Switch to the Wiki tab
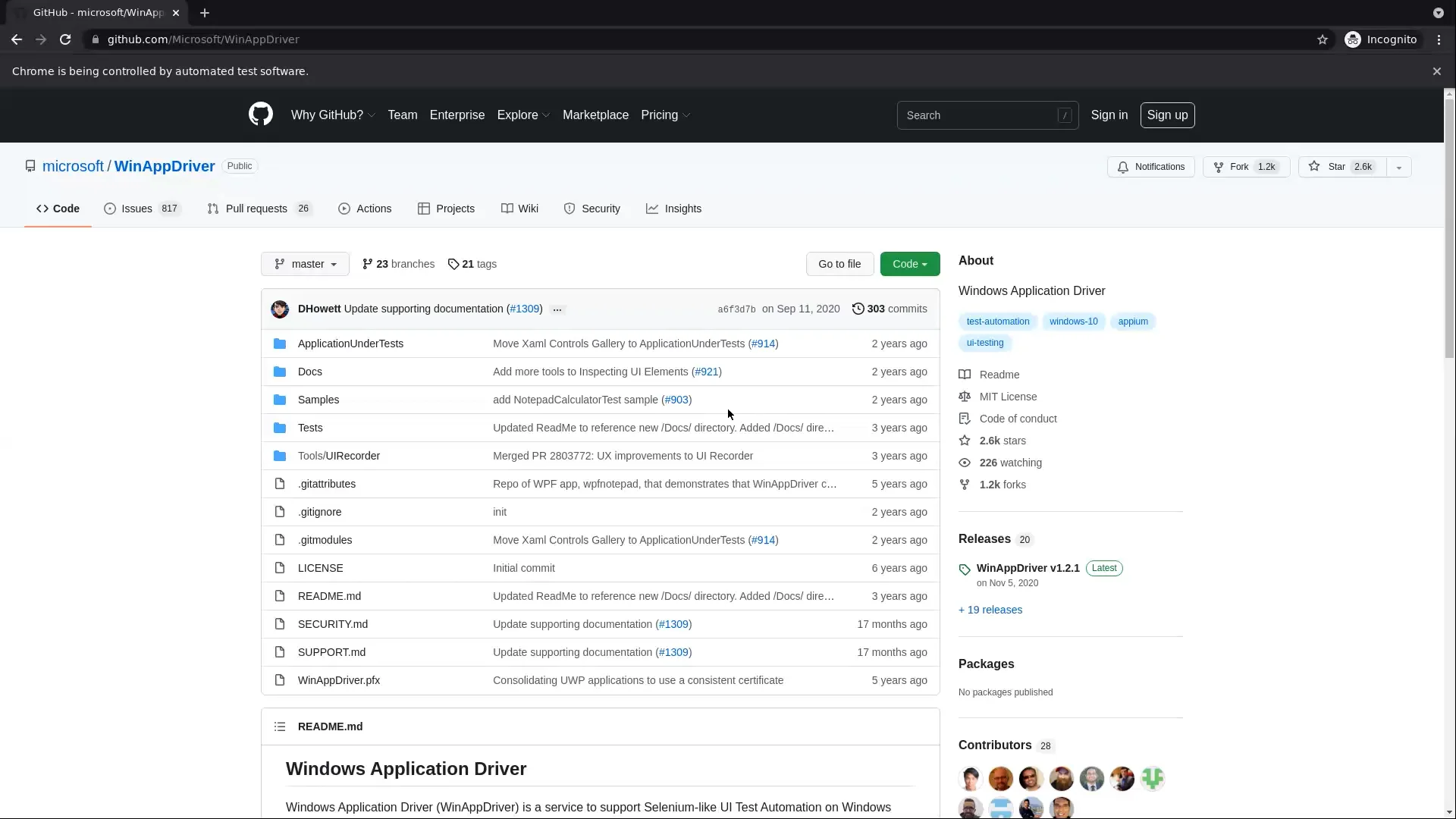Screen dimensions: 1456x819 (x=519, y=209)
